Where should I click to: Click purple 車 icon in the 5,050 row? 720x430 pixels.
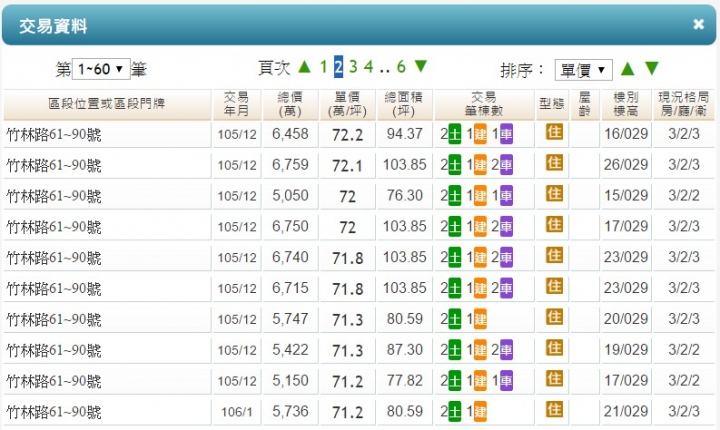pyautogui.click(x=506, y=196)
